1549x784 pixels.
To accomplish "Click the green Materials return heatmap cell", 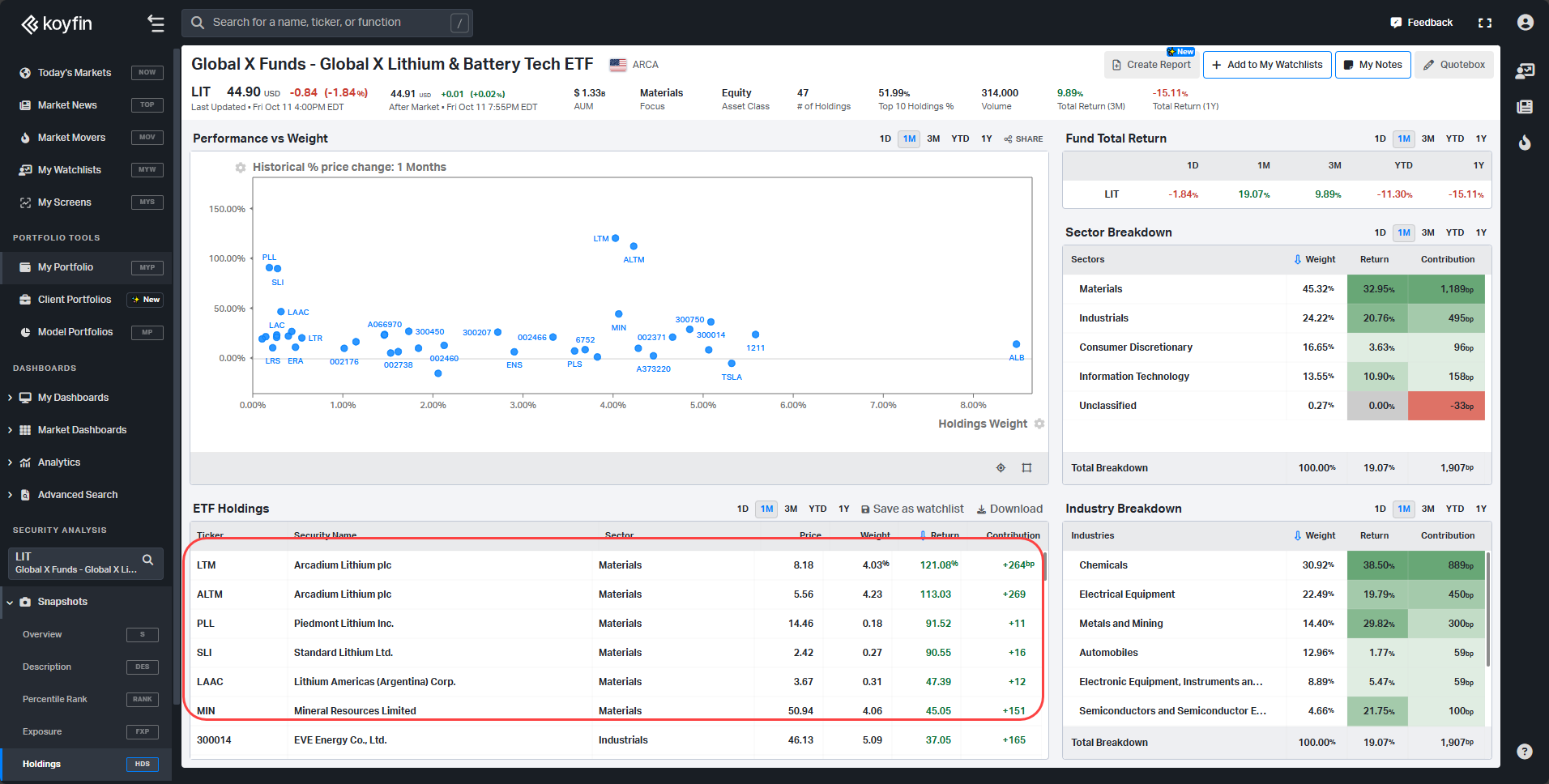I will click(x=1377, y=288).
